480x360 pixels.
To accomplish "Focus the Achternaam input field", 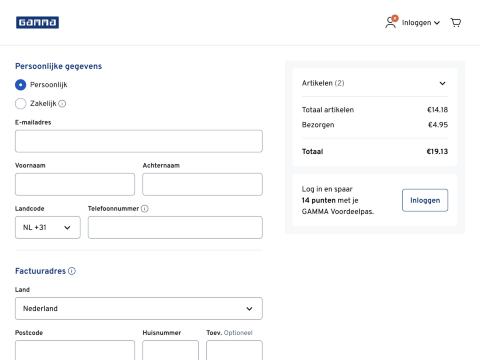I will [x=202, y=184].
